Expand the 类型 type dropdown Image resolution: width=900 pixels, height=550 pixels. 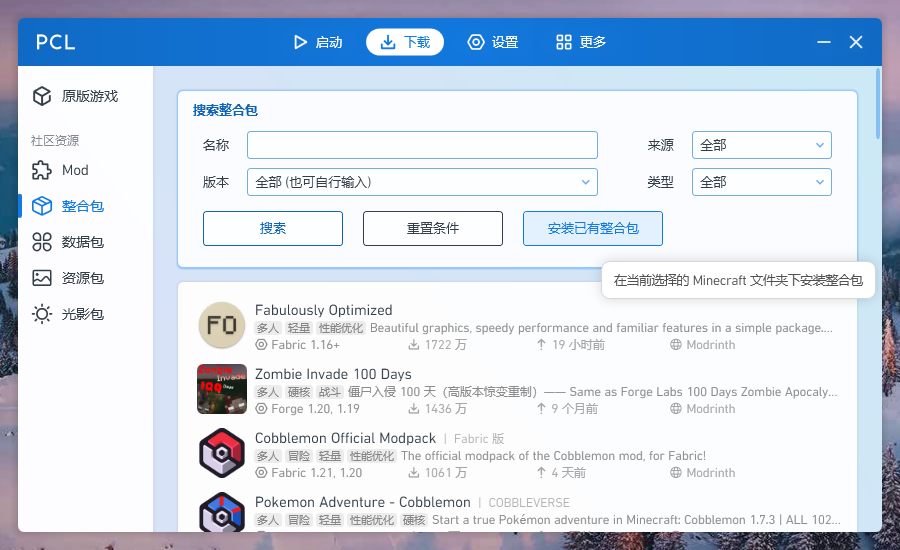(762, 182)
